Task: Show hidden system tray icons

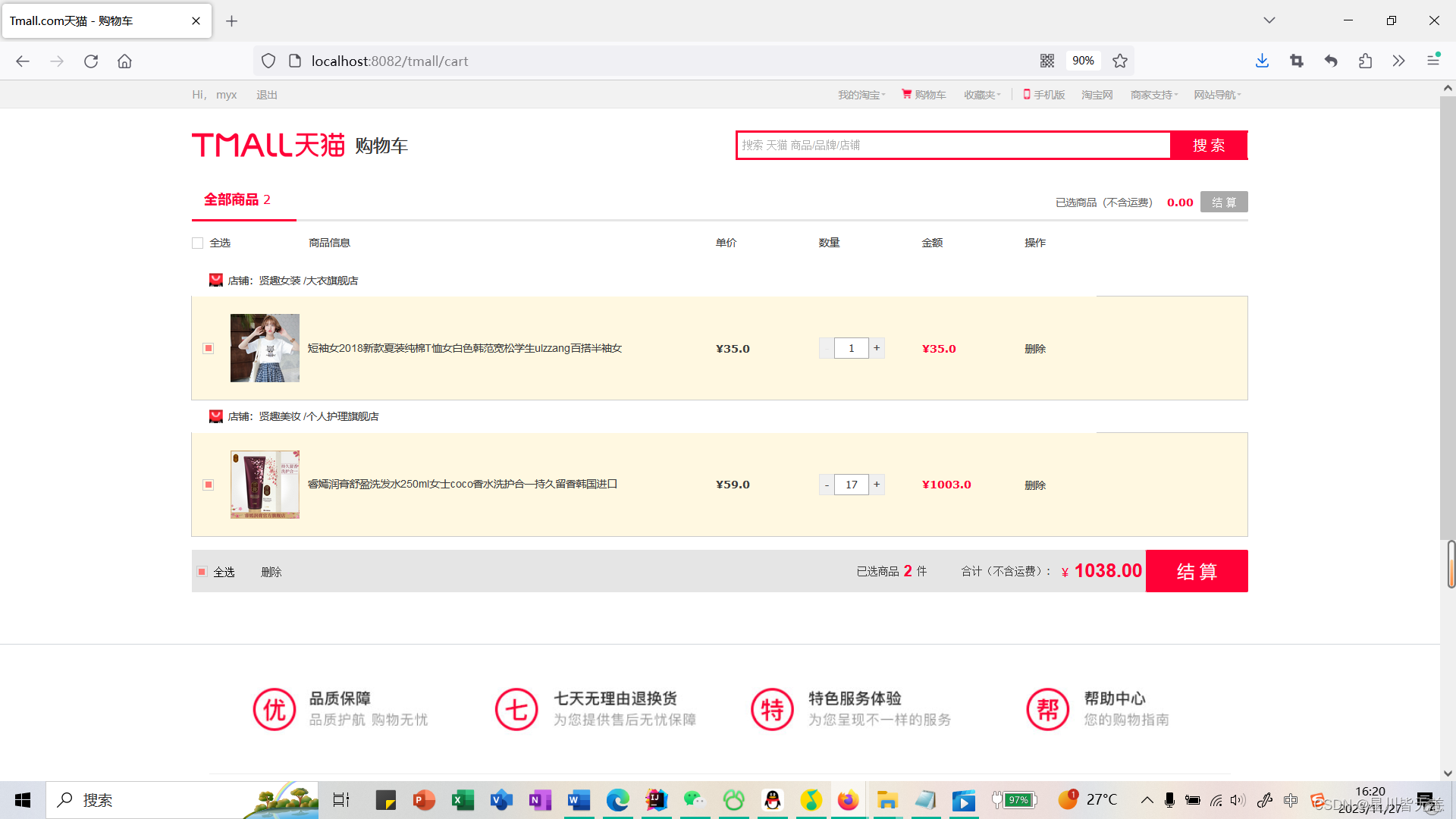Action: point(1147,800)
